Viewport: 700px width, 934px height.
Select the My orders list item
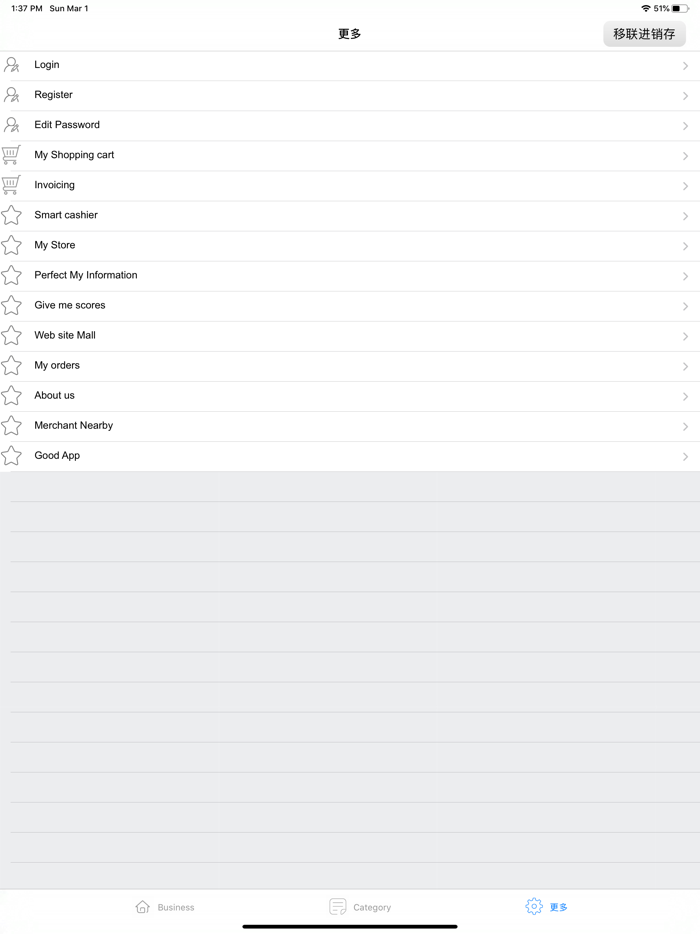pyautogui.click(x=350, y=366)
